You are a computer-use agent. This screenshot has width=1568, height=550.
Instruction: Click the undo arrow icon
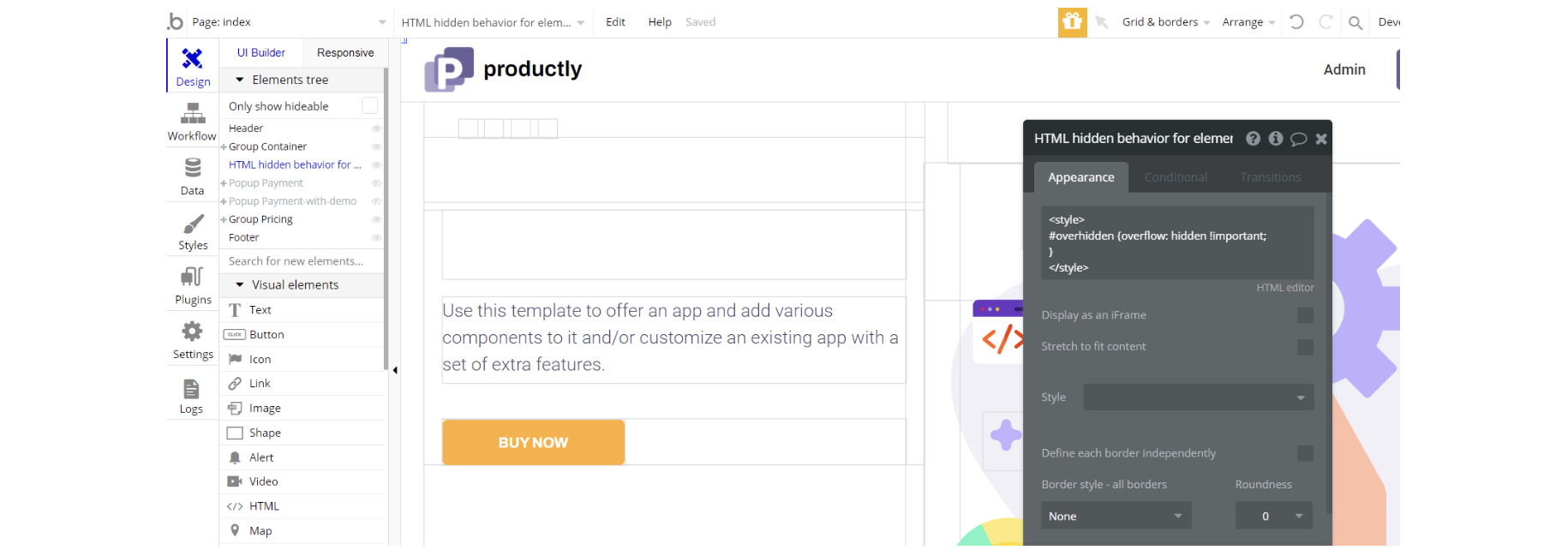pyautogui.click(x=1296, y=22)
